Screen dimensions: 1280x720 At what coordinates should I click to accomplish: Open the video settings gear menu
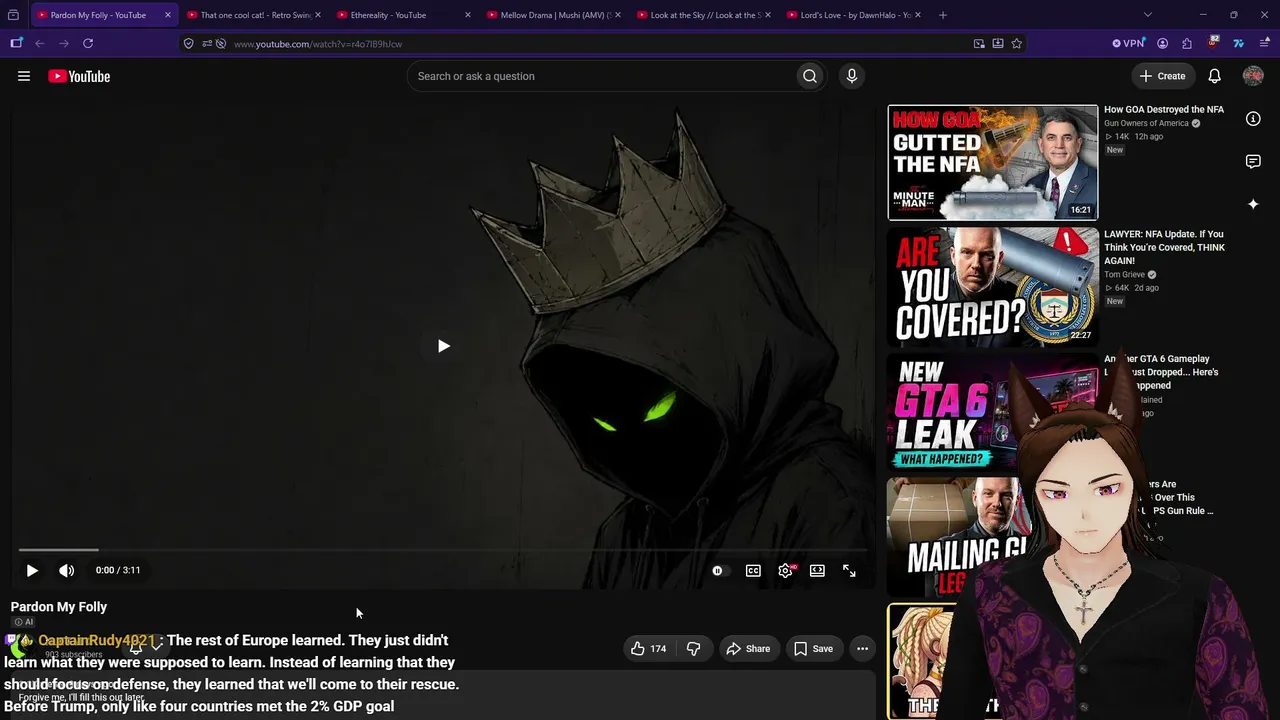point(786,570)
